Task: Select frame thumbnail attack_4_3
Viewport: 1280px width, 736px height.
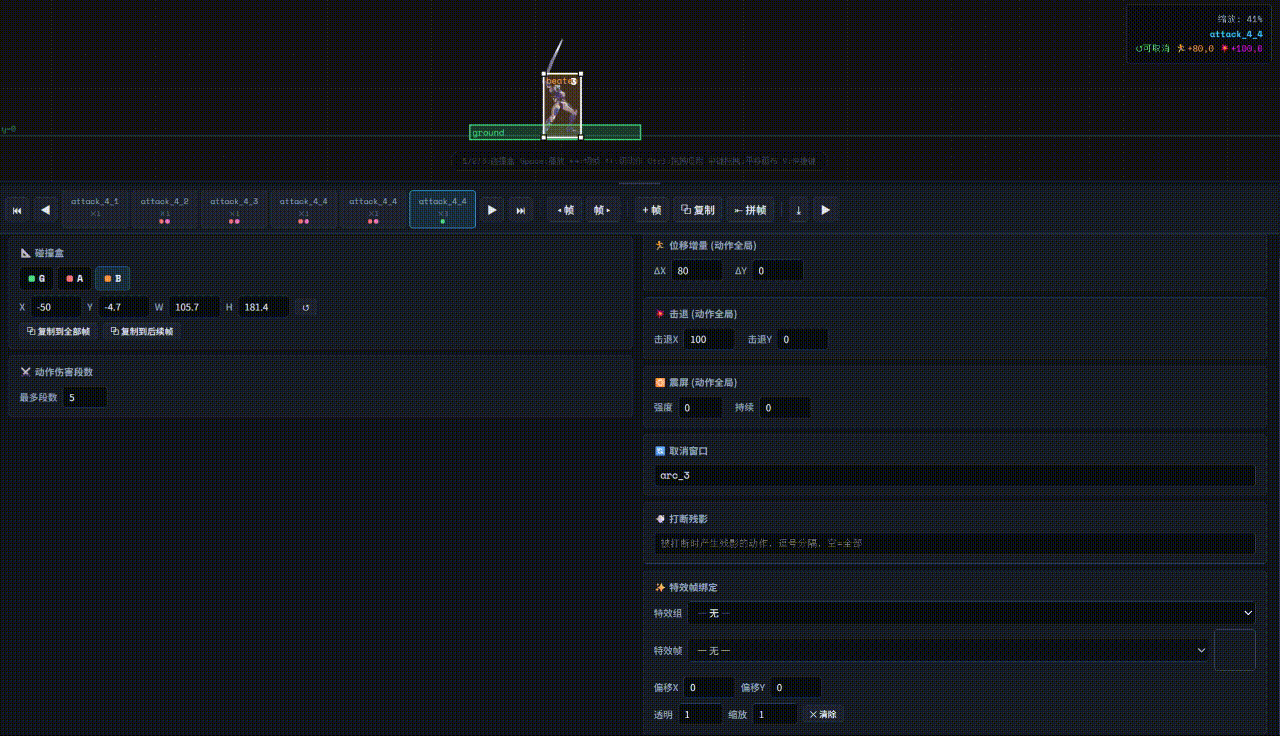Action: click(x=234, y=209)
